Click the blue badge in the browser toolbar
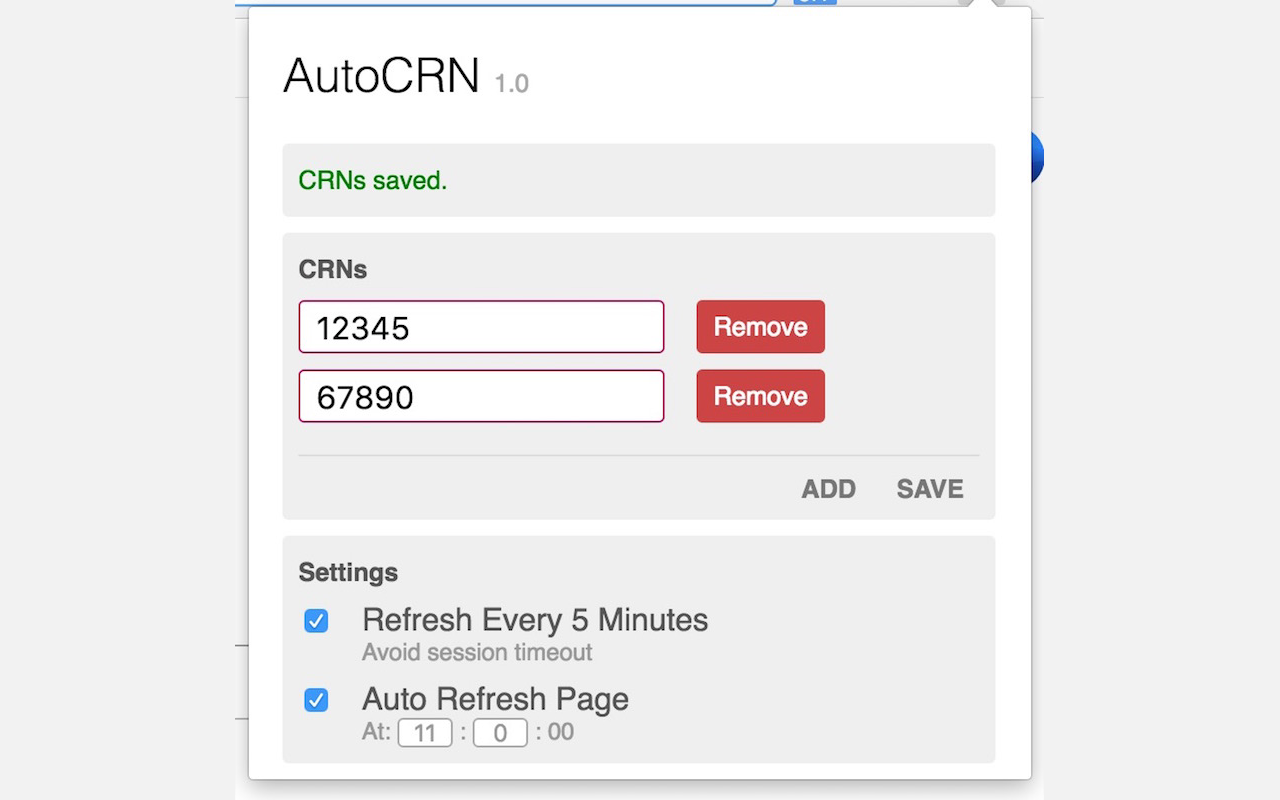Screen dimensions: 1280x800 tap(813, 3)
